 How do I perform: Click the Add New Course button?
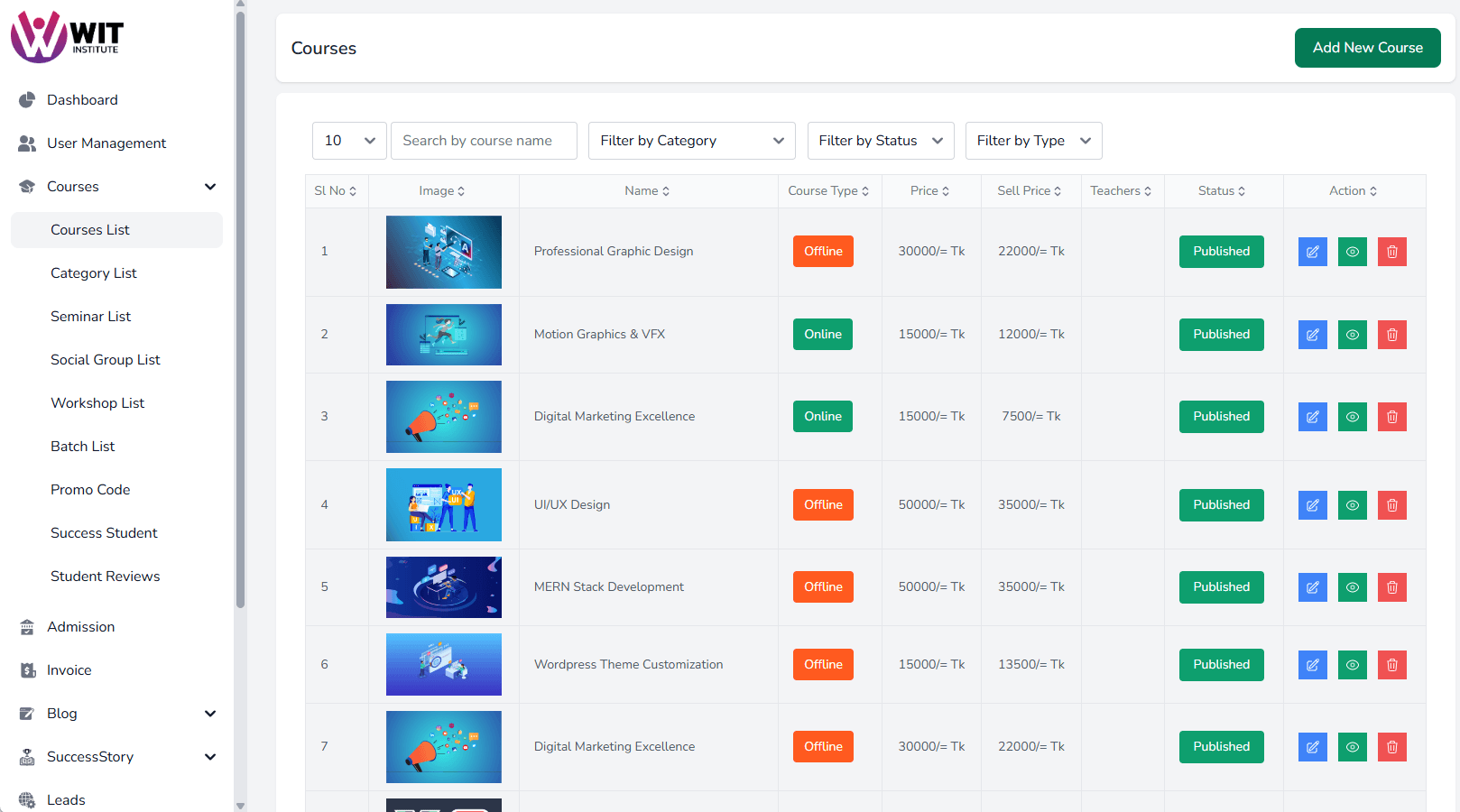pos(1367,48)
